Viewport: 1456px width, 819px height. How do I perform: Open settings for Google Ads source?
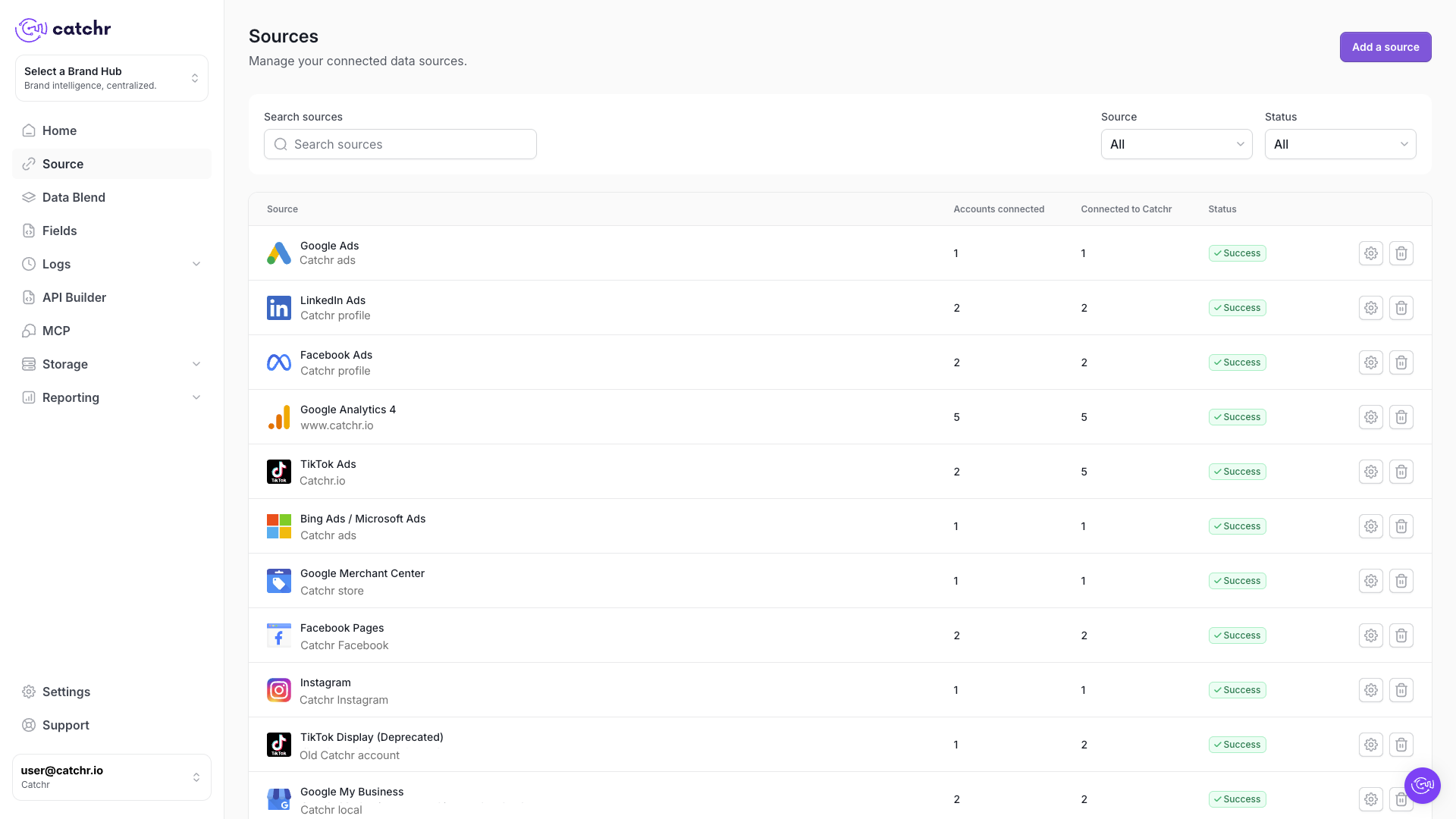pyautogui.click(x=1371, y=253)
